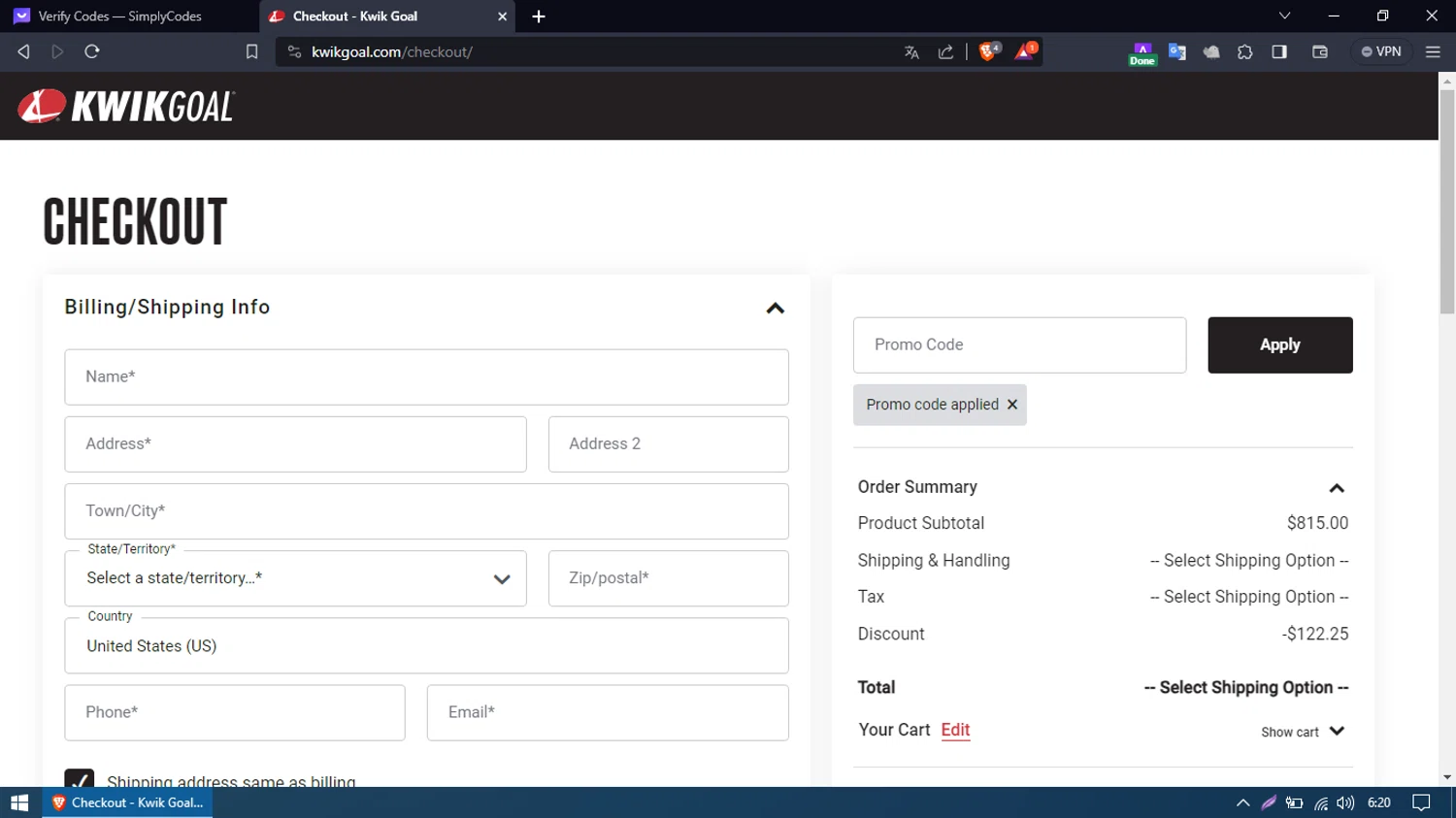Reload the checkout page
The width and height of the screenshot is (1456, 818).
coord(92,51)
